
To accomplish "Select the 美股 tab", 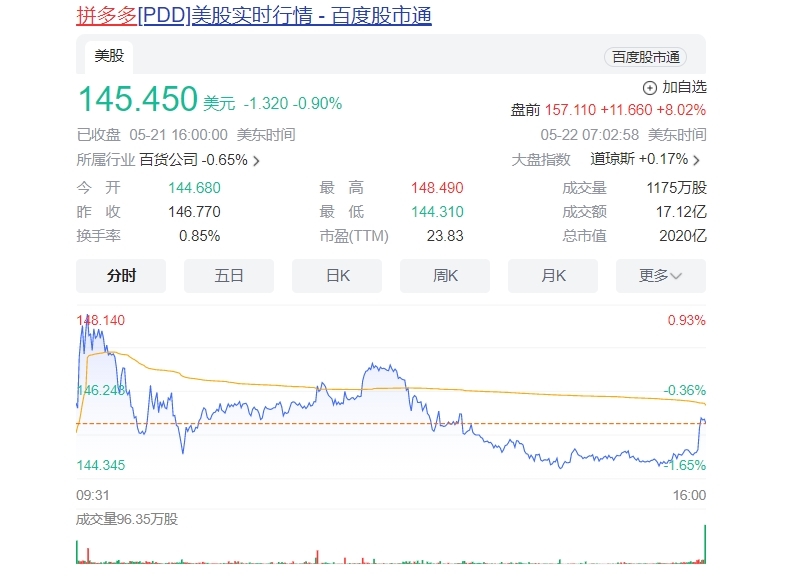I will coord(109,56).
